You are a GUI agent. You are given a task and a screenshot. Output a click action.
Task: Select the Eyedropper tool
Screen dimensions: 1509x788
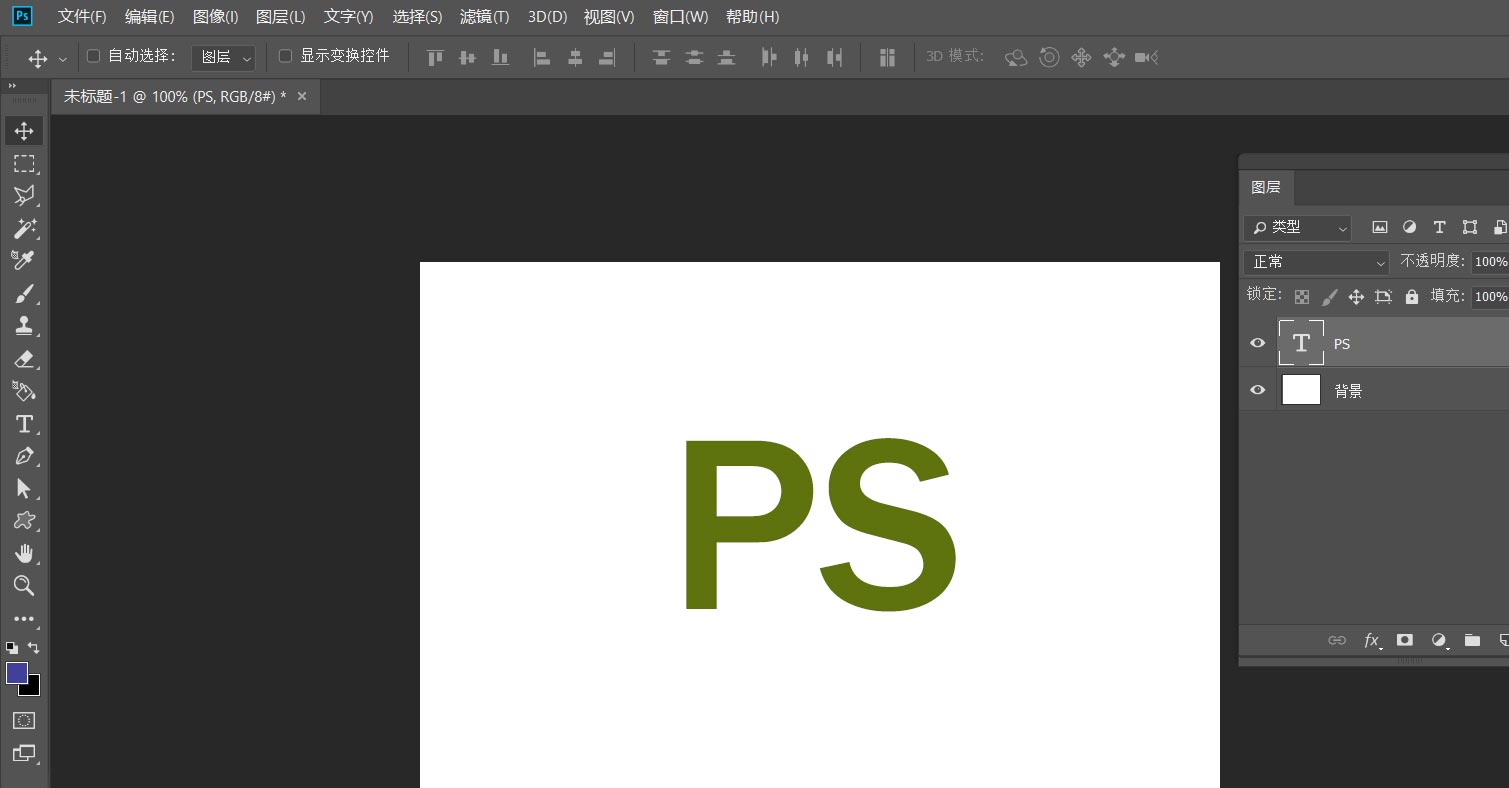24,260
